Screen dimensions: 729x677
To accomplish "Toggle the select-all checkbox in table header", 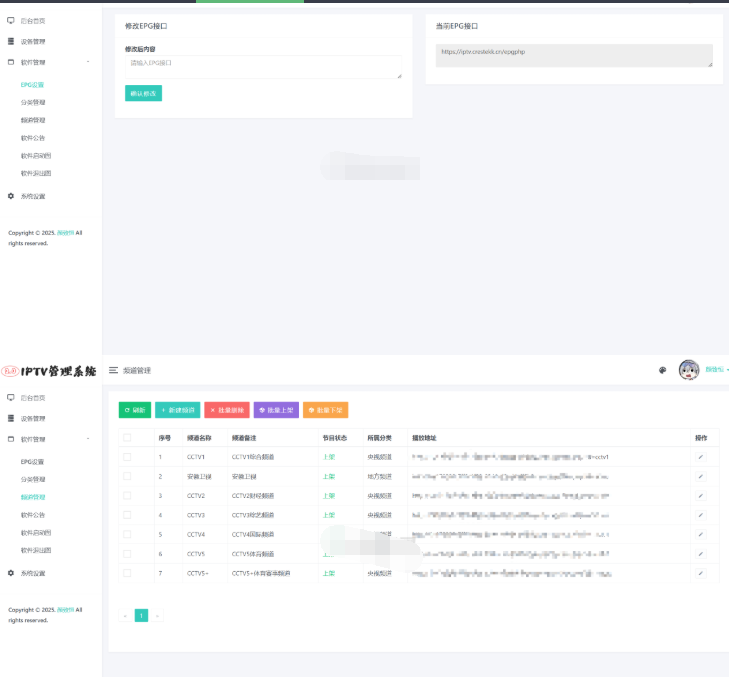I will tap(127, 438).
